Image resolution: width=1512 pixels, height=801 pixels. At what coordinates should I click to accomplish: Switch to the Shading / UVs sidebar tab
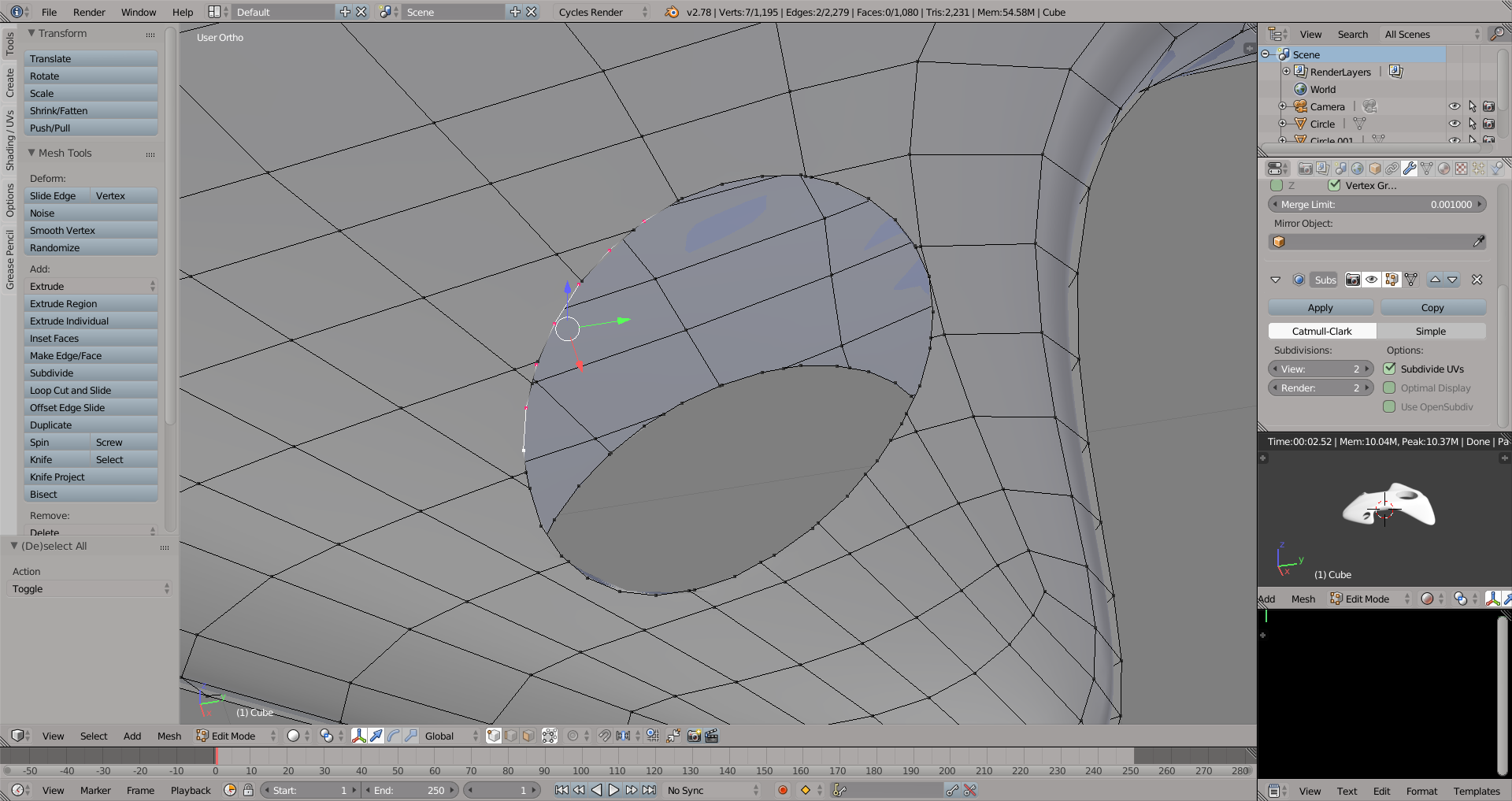pyautogui.click(x=9, y=140)
